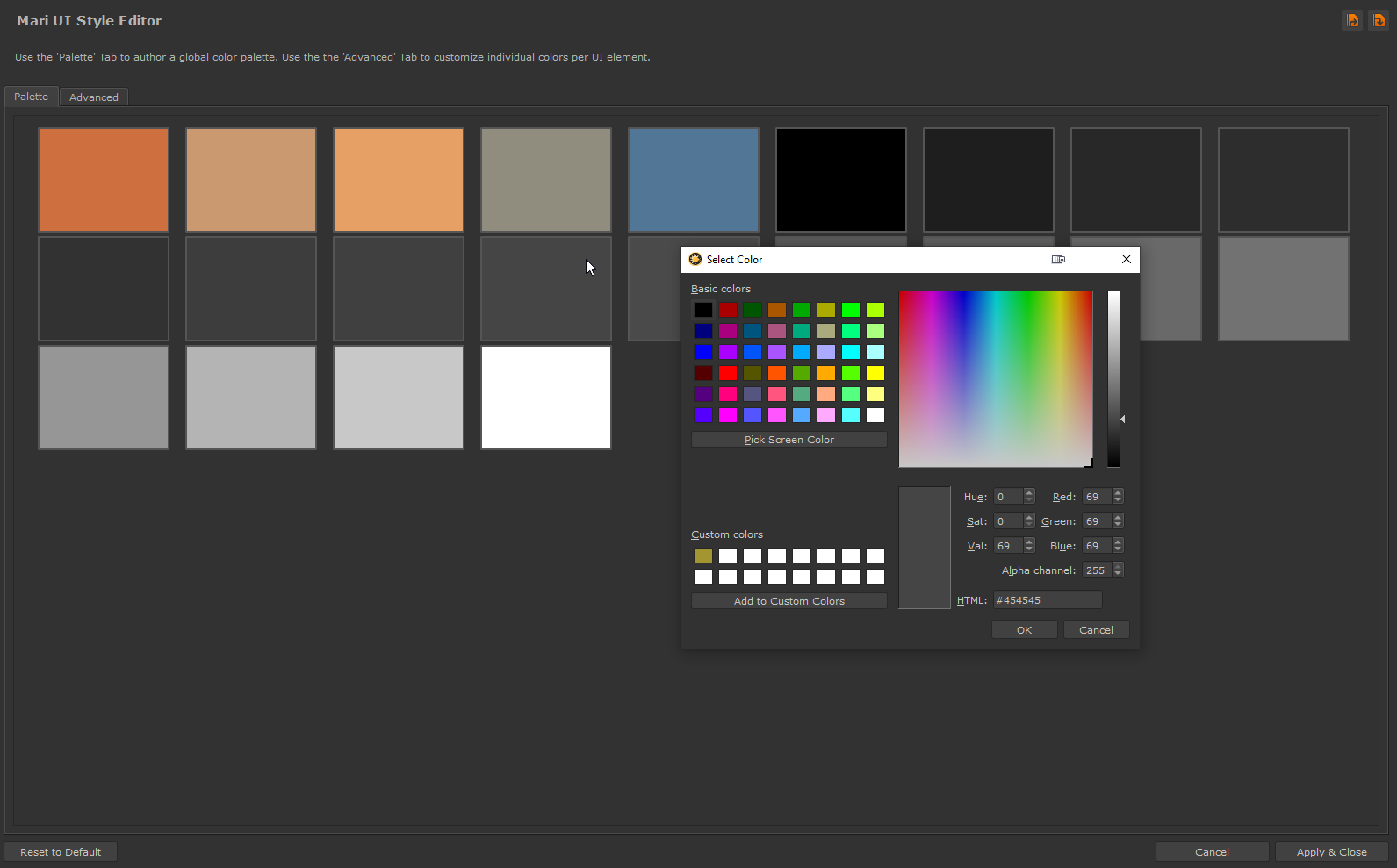The image size is (1397, 868).
Task: Click the orange page icon with down arrow
Action: (x=1379, y=20)
